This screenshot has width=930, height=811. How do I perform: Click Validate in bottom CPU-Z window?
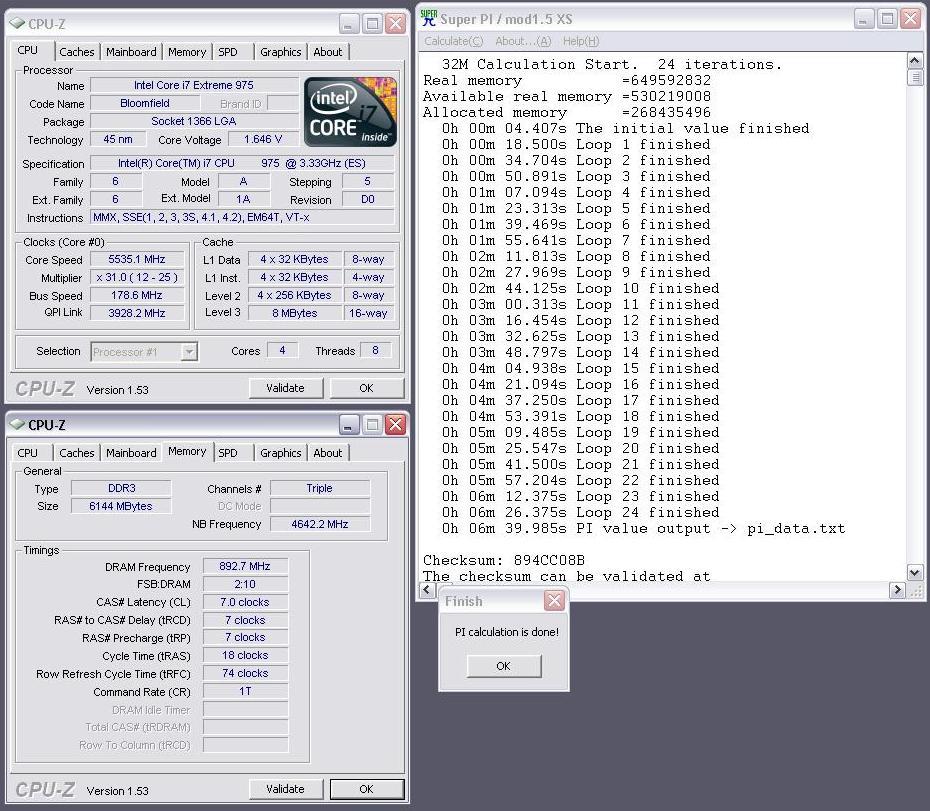tap(285, 789)
